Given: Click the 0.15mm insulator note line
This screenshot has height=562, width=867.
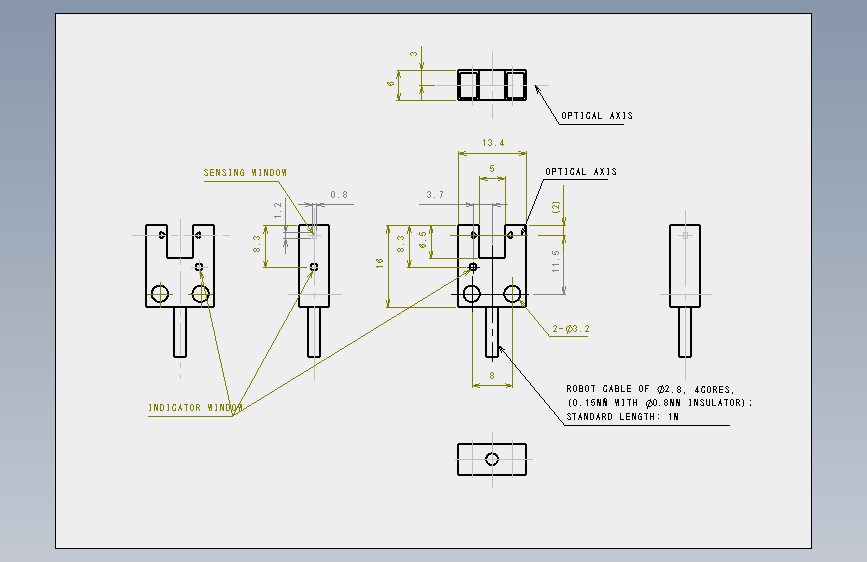Looking at the screenshot, I should (x=660, y=403).
